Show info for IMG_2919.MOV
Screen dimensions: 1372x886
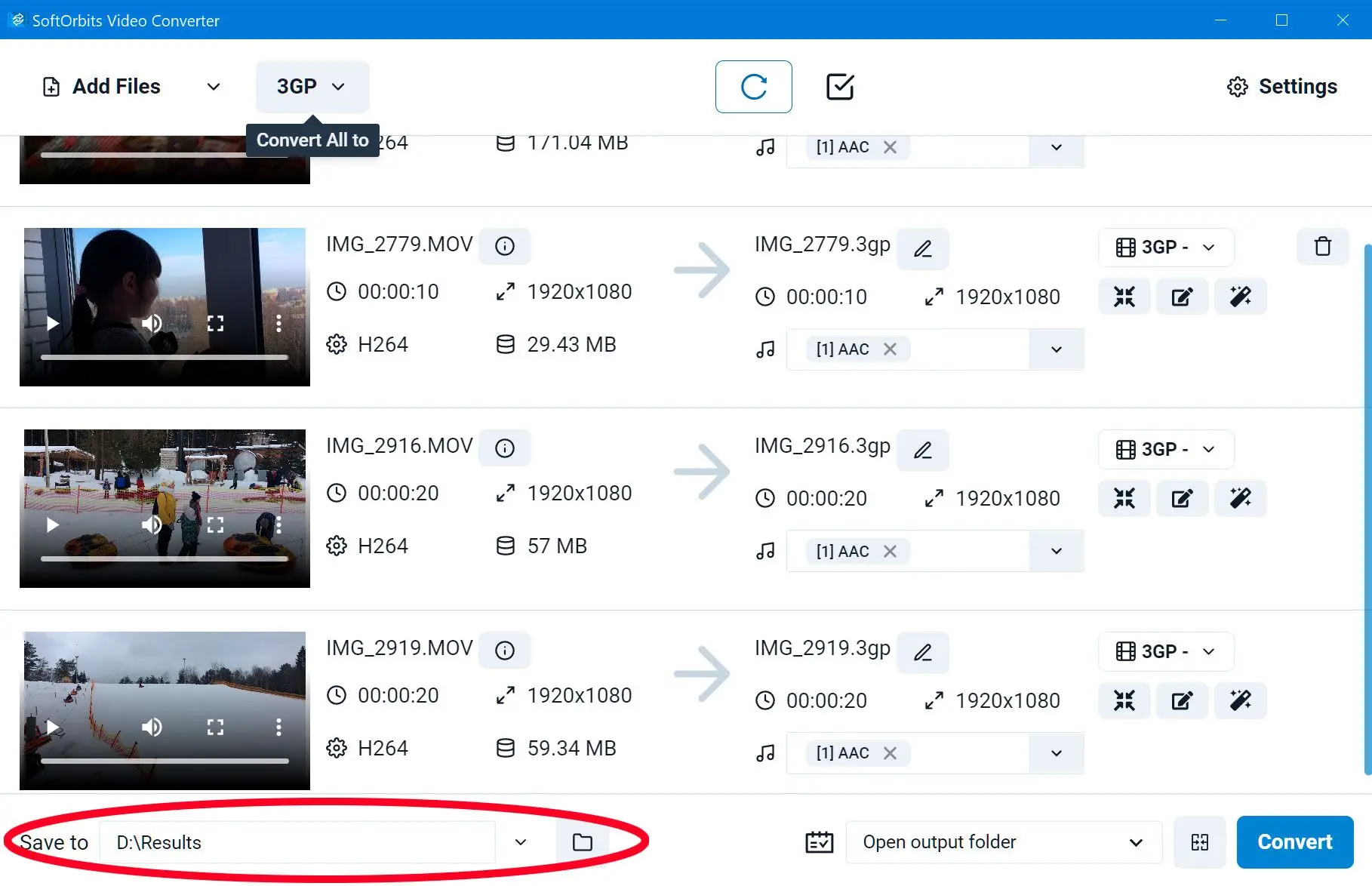[x=505, y=651]
